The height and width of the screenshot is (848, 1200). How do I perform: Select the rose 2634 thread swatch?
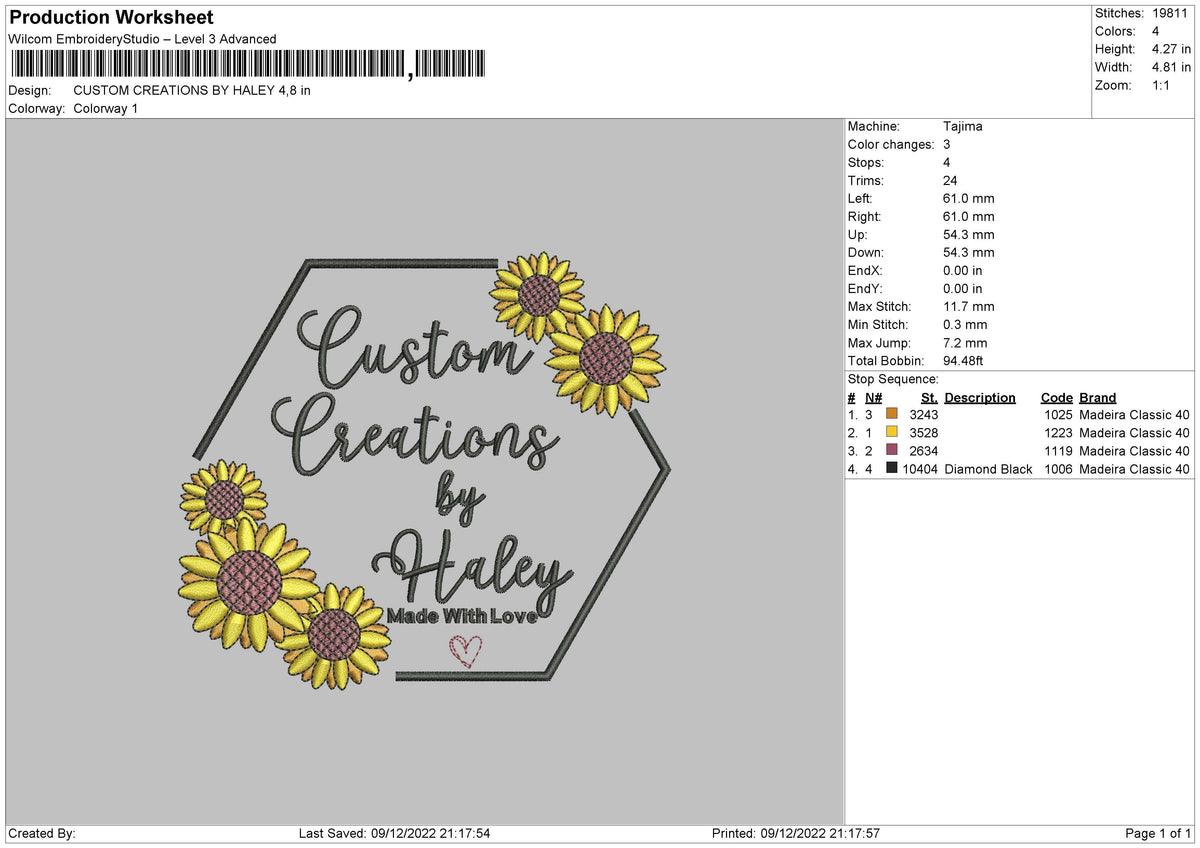[893, 451]
